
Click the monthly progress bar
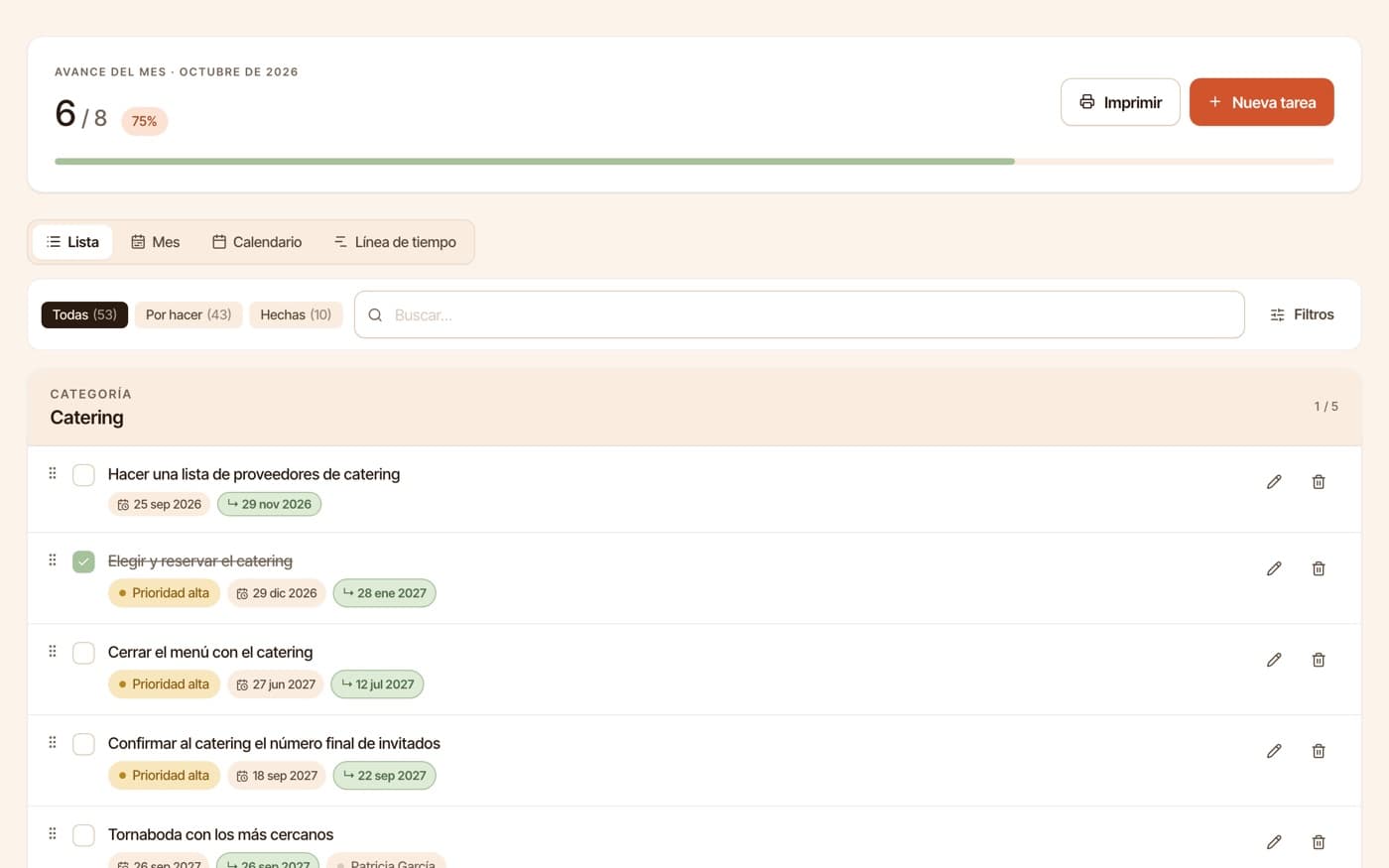coord(694,161)
